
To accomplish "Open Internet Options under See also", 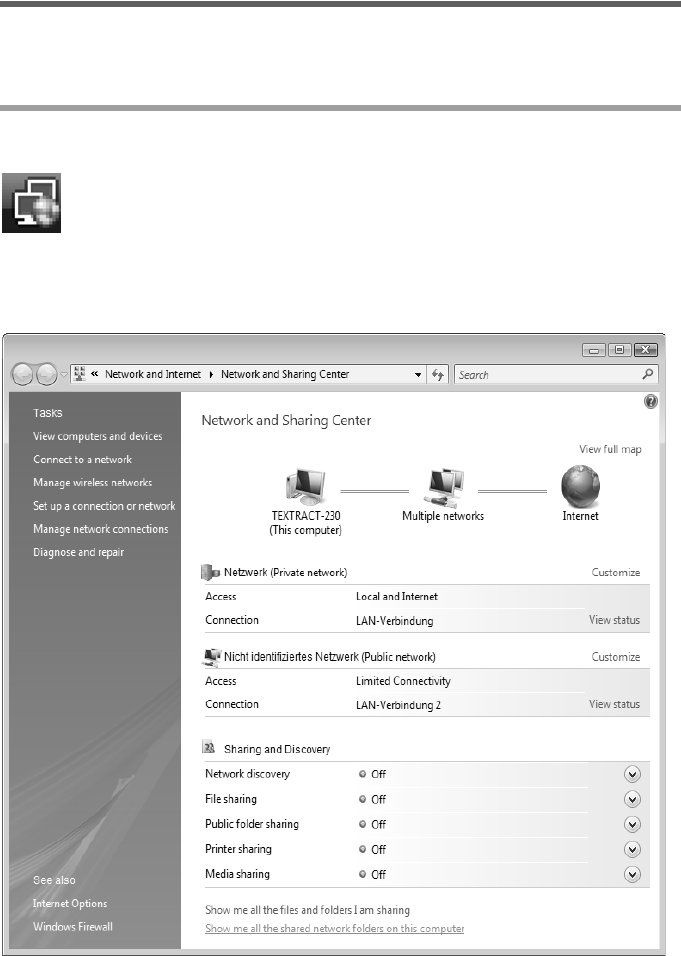I will (x=70, y=904).
